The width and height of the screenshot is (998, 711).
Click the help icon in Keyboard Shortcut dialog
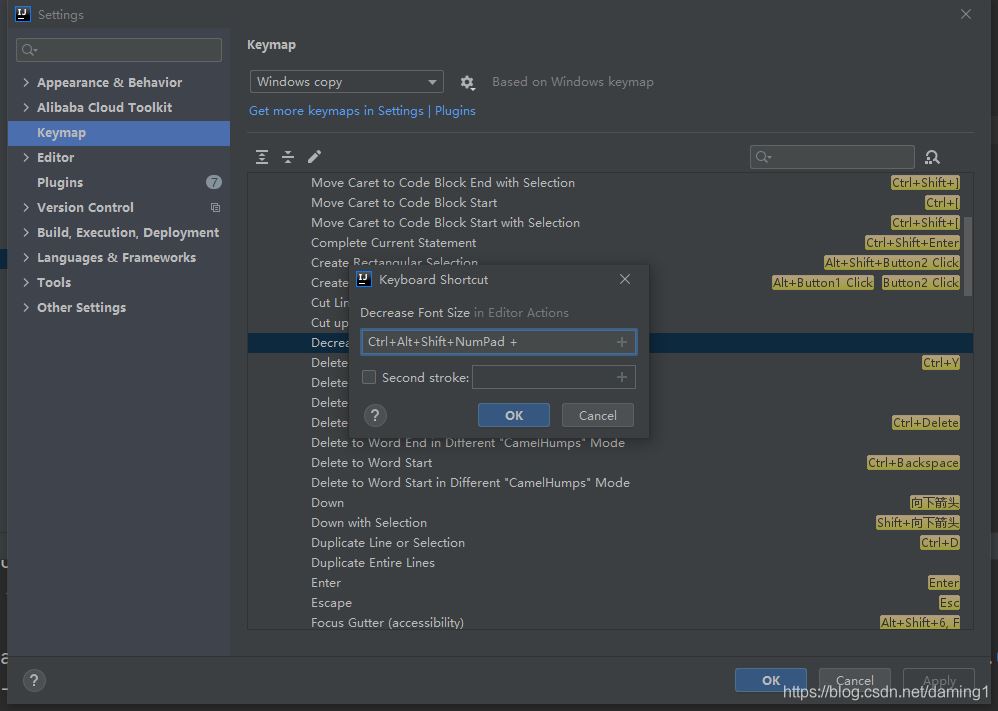coord(374,415)
